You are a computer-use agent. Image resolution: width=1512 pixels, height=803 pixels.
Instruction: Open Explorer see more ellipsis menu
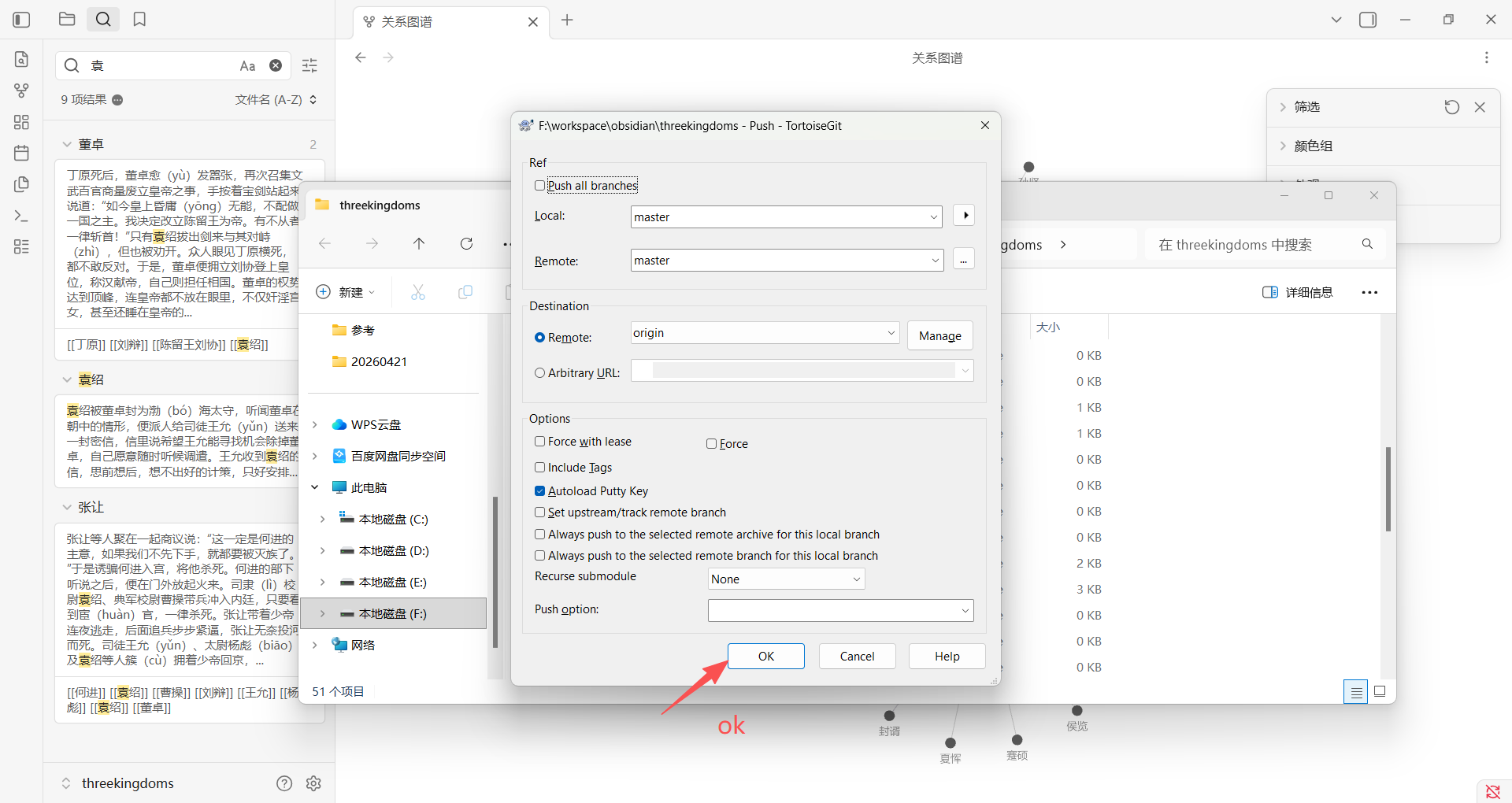[1369, 292]
